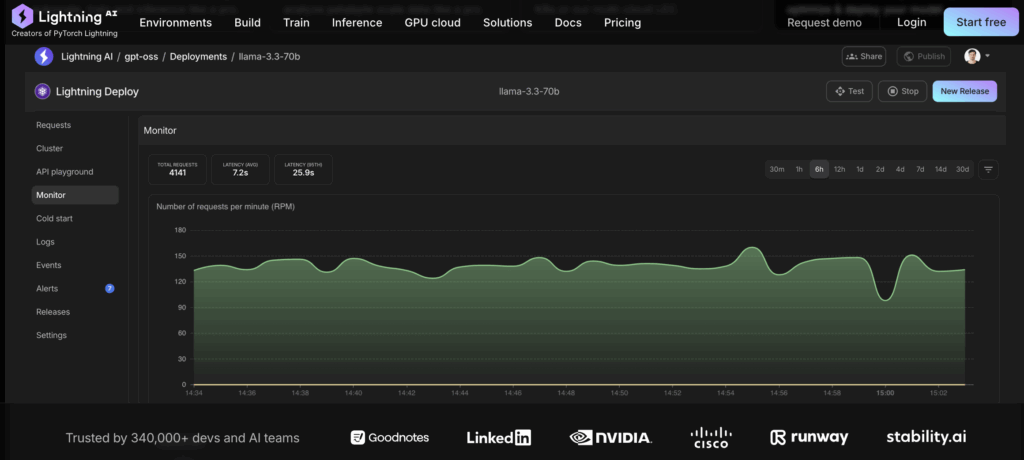Select the 30m time range

click(776, 169)
